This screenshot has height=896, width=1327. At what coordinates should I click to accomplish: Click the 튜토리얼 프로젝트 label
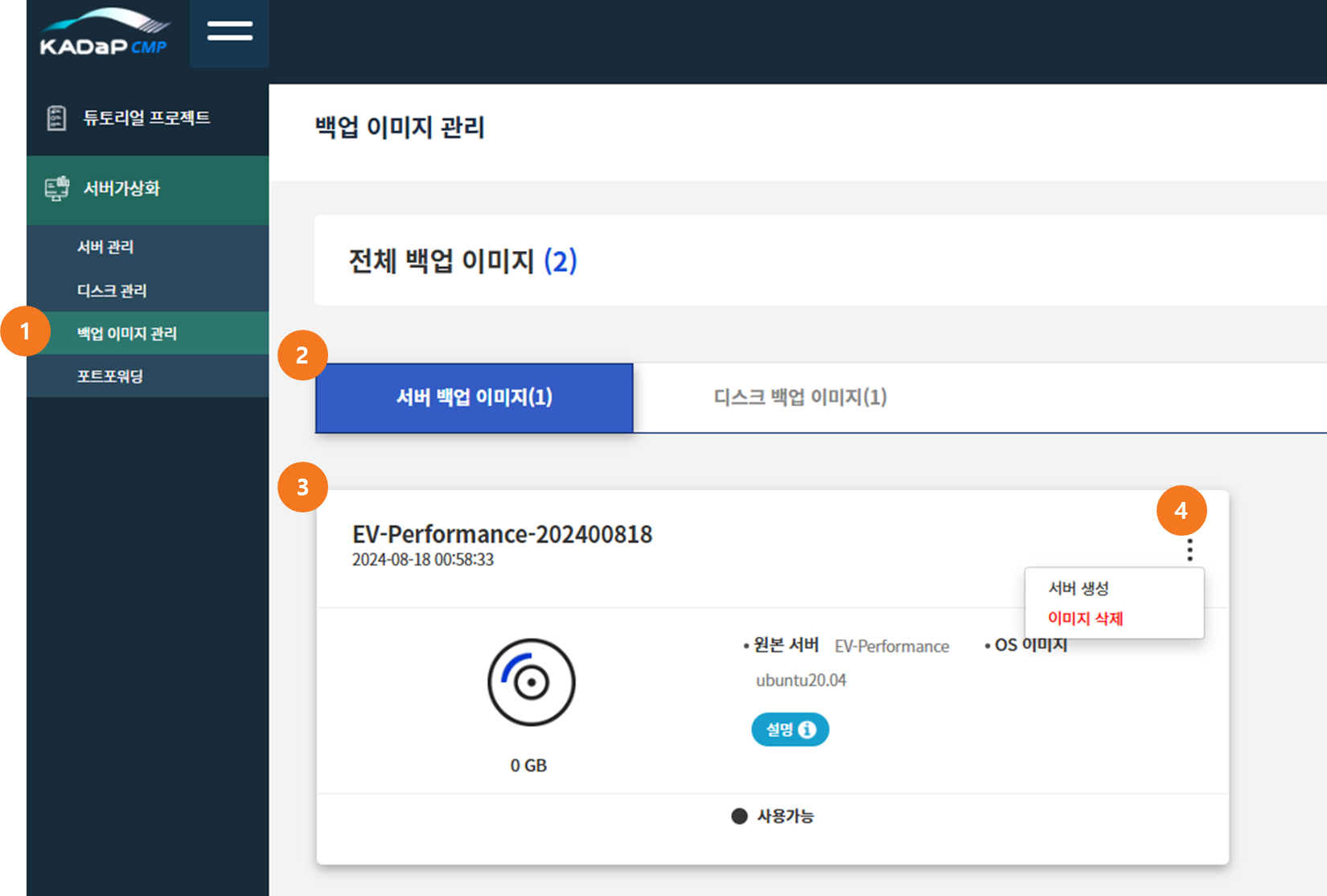(146, 118)
